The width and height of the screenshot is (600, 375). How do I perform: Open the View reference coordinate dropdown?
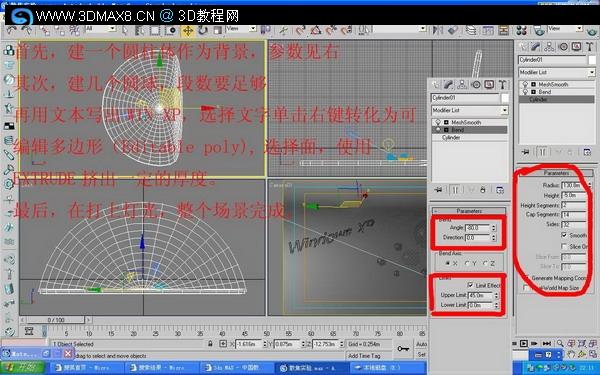253,29
